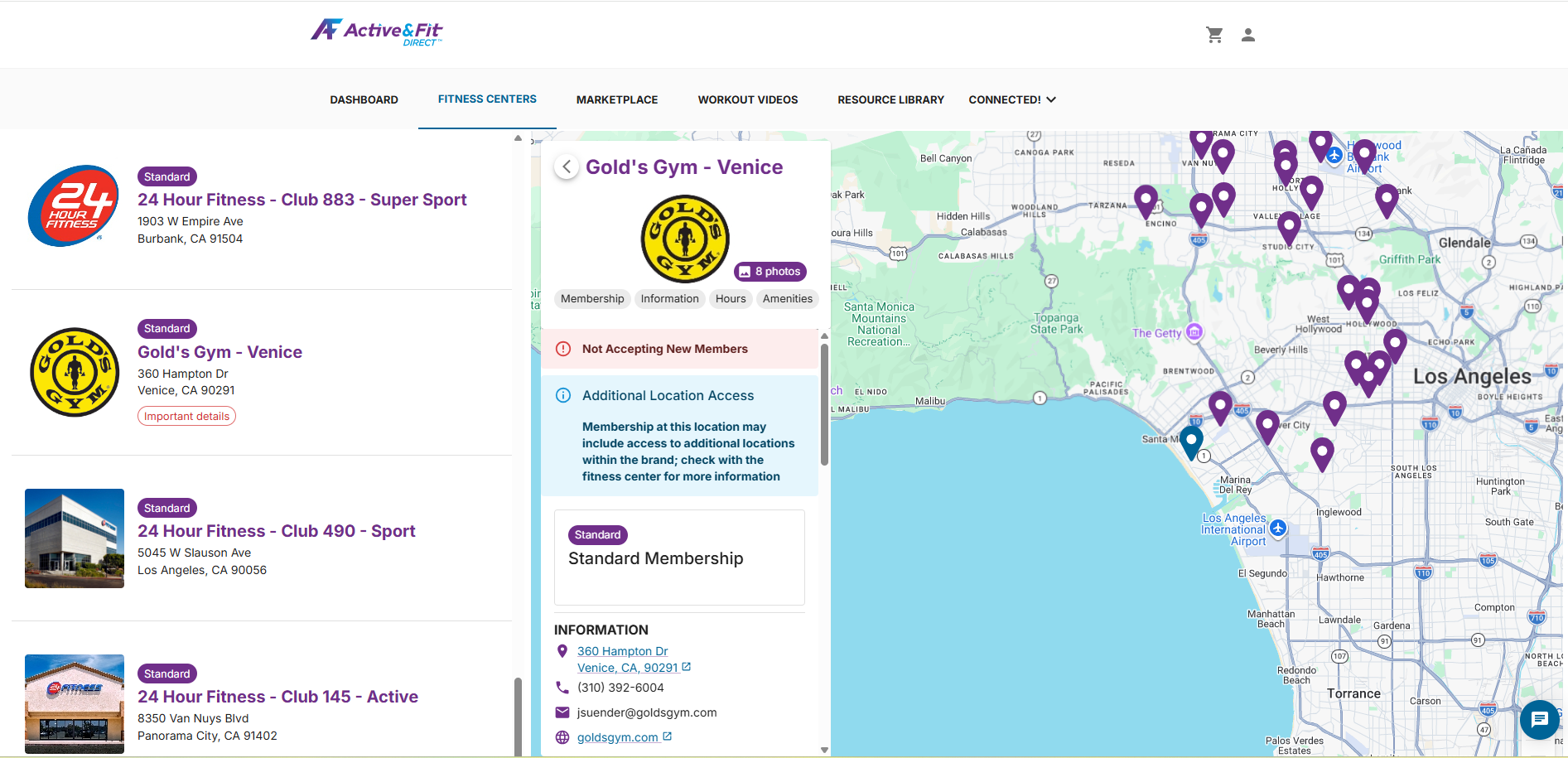Click the phone icon beside (310) 392-6004

[562, 688]
